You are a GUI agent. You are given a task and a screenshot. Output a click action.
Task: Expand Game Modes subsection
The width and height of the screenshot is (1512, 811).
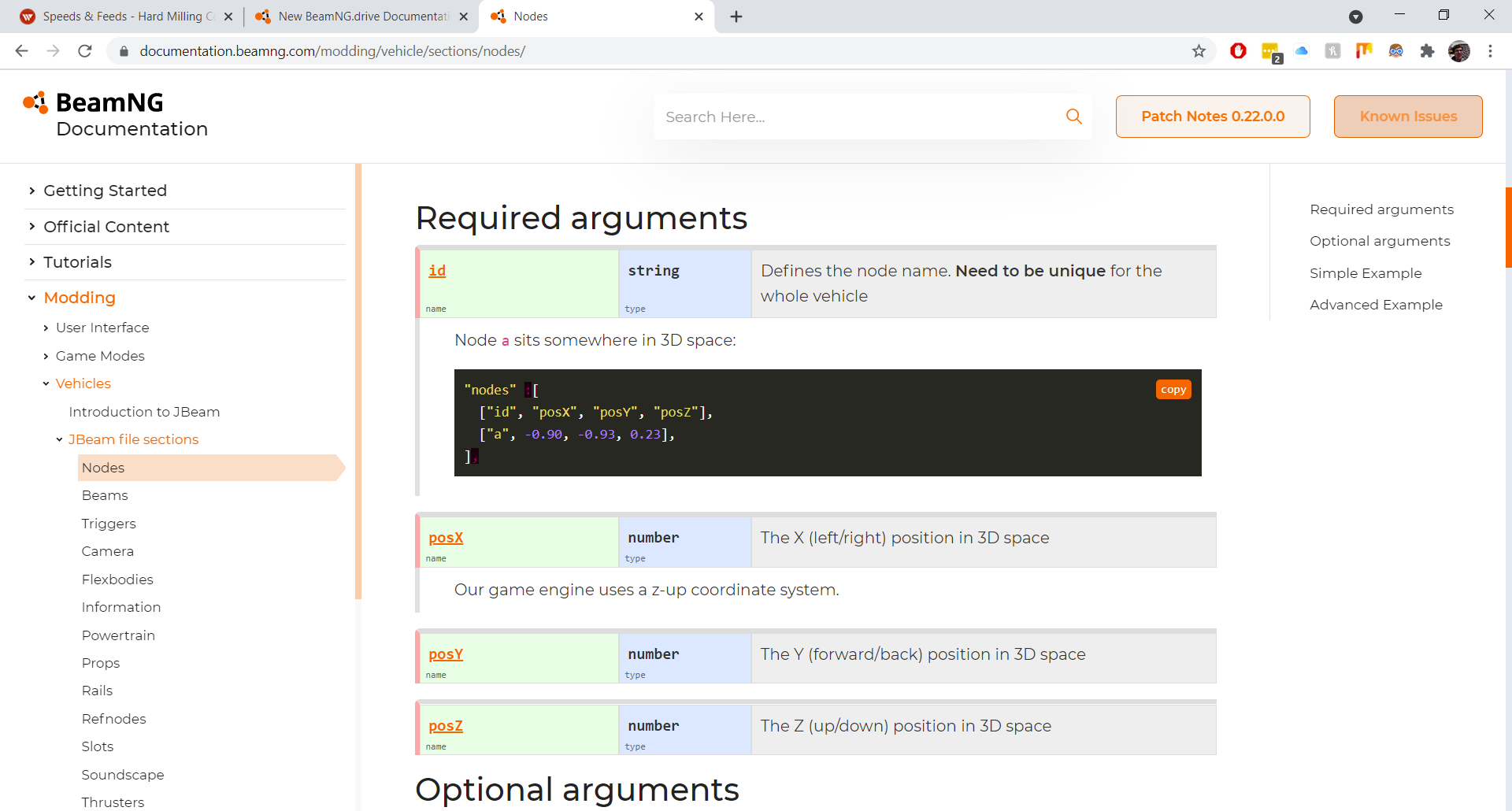[x=100, y=356]
